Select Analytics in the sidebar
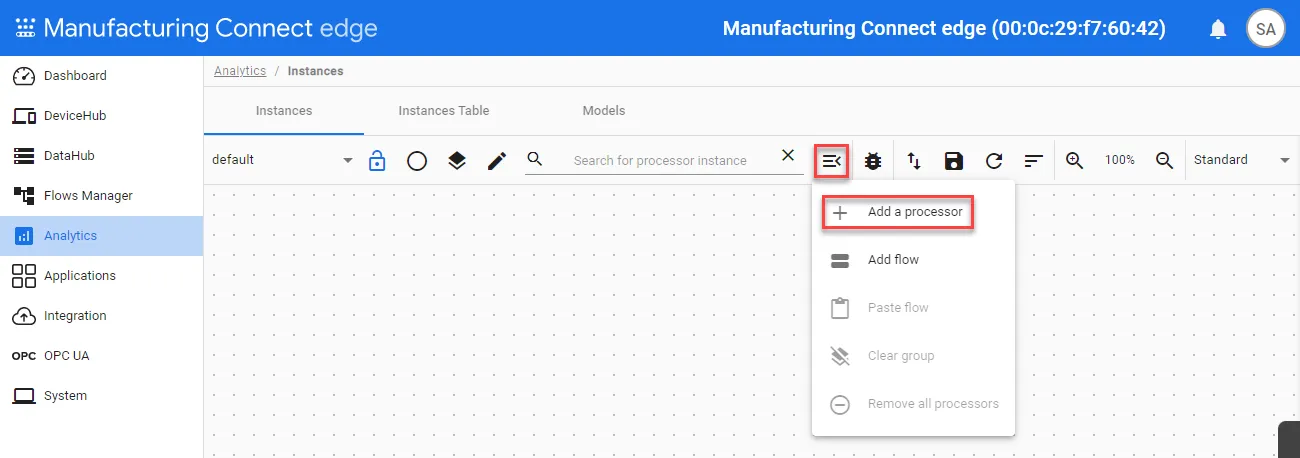The image size is (1300, 458). tap(101, 236)
